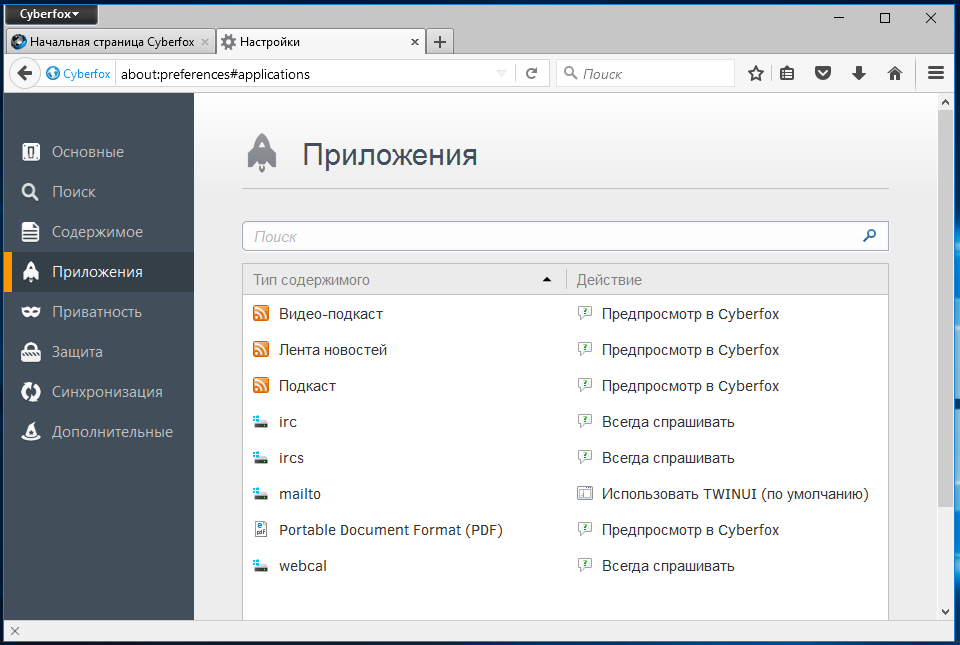Screen dimensions: 960x645
Task: Open Синхронизация settings category
Action: tap(99, 392)
